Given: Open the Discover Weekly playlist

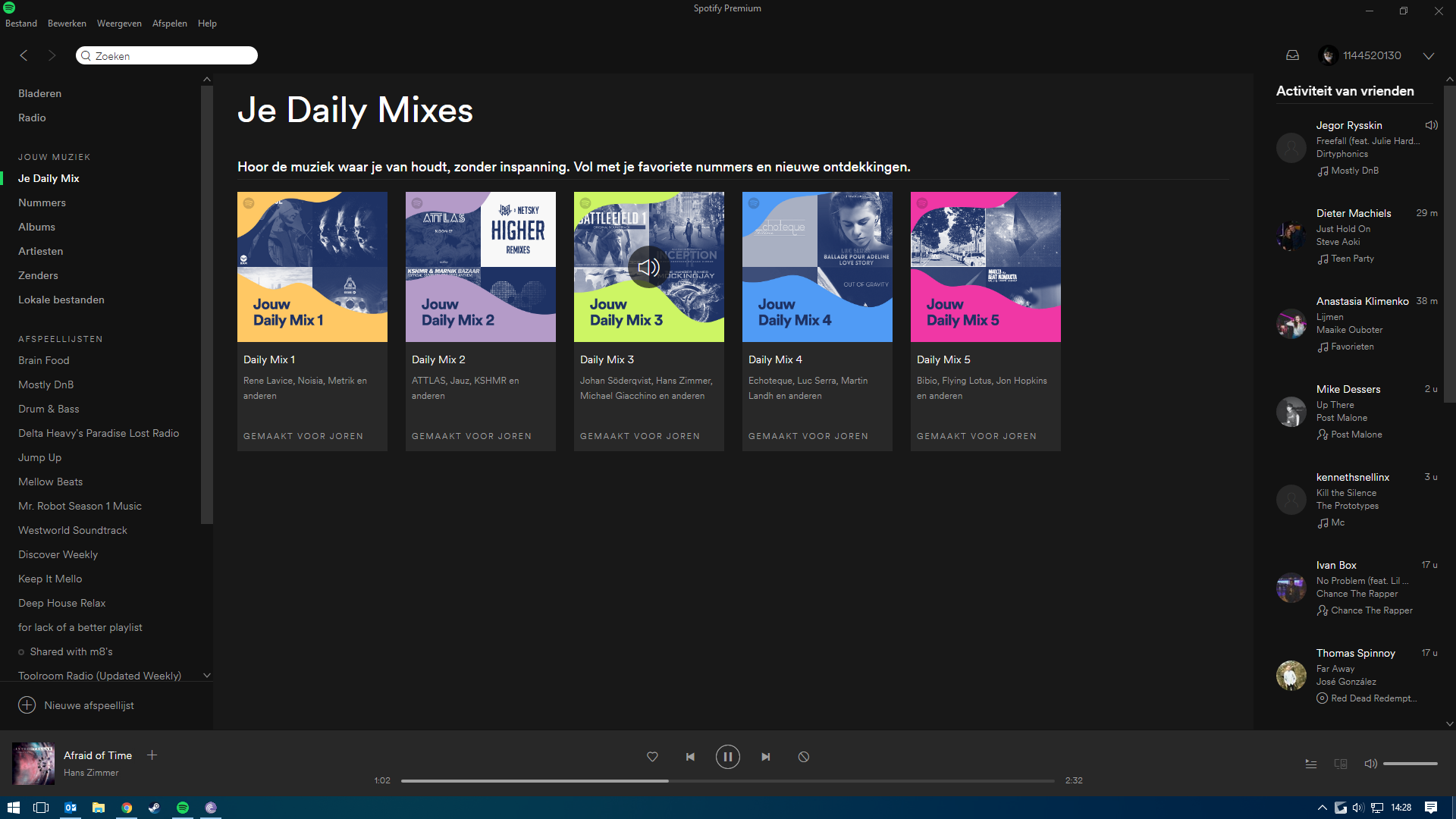Looking at the screenshot, I should click(x=58, y=554).
